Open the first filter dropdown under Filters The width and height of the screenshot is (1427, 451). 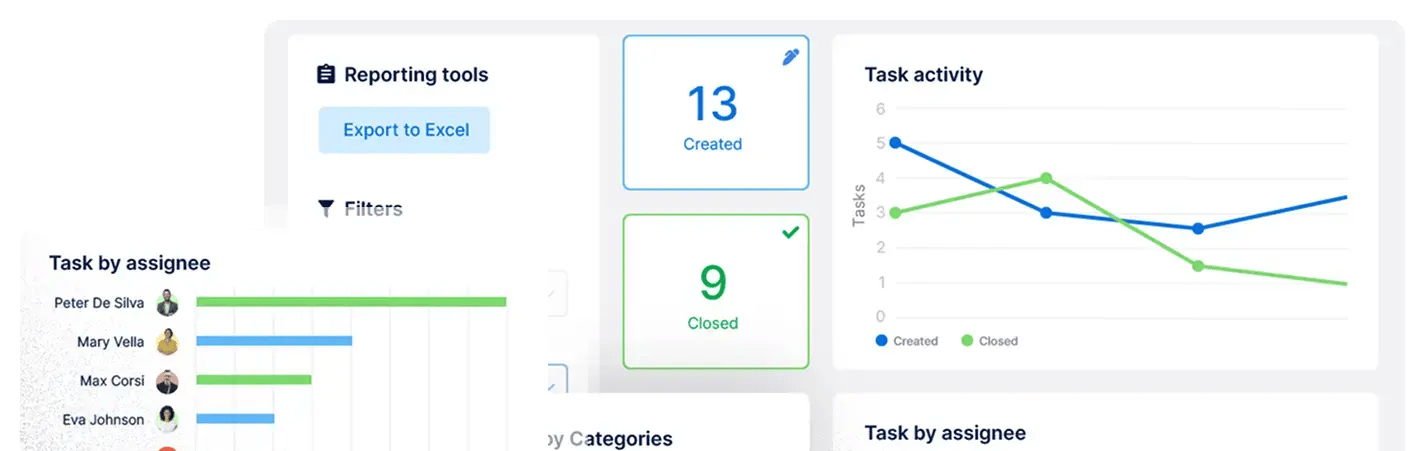tap(555, 295)
